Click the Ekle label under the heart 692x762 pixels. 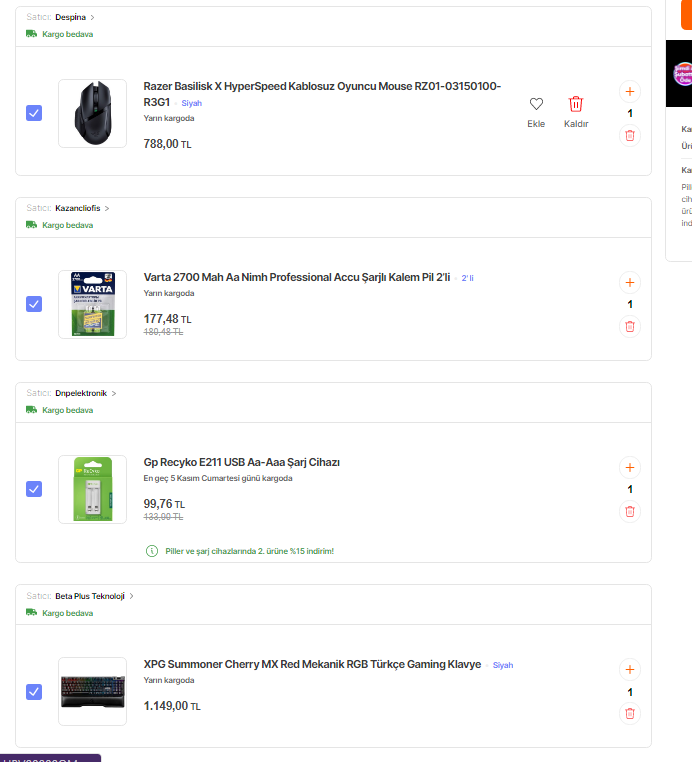click(x=536, y=124)
